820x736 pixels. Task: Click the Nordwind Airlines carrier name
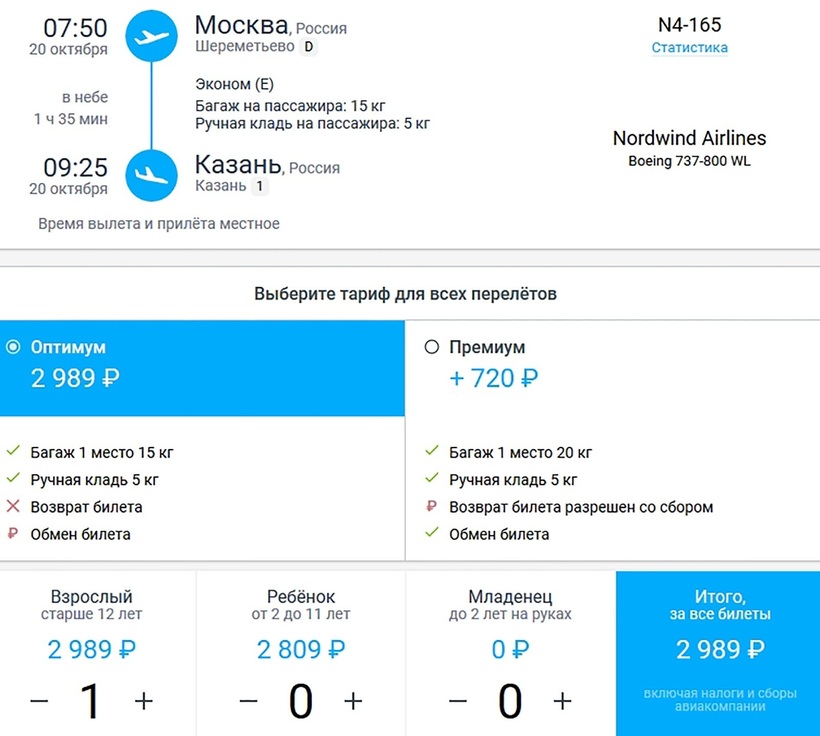point(689,138)
